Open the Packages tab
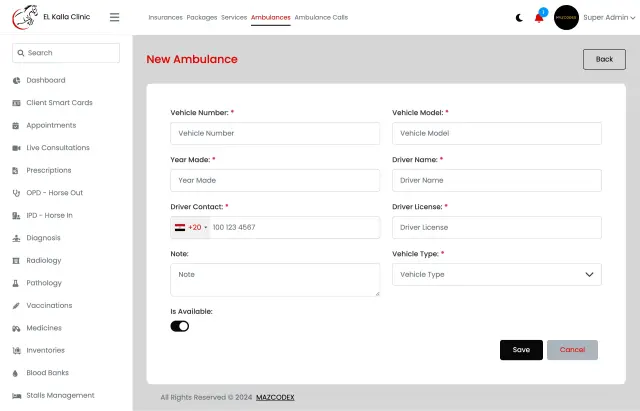This screenshot has width=640, height=411. pyautogui.click(x=202, y=18)
